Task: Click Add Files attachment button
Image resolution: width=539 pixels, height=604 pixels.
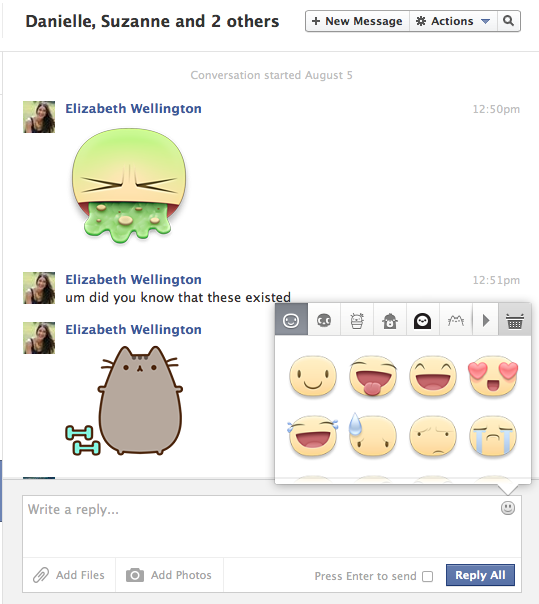Action: tap(69, 575)
